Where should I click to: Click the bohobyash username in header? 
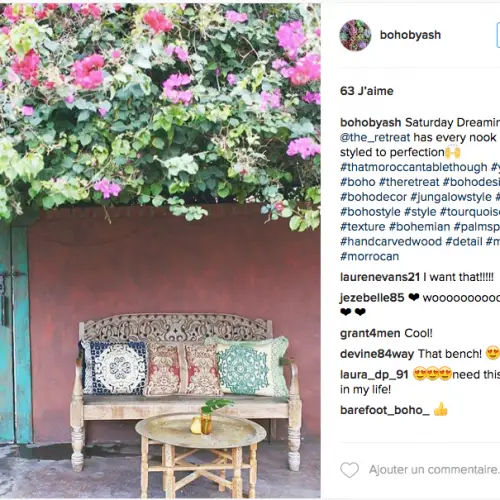pos(410,35)
